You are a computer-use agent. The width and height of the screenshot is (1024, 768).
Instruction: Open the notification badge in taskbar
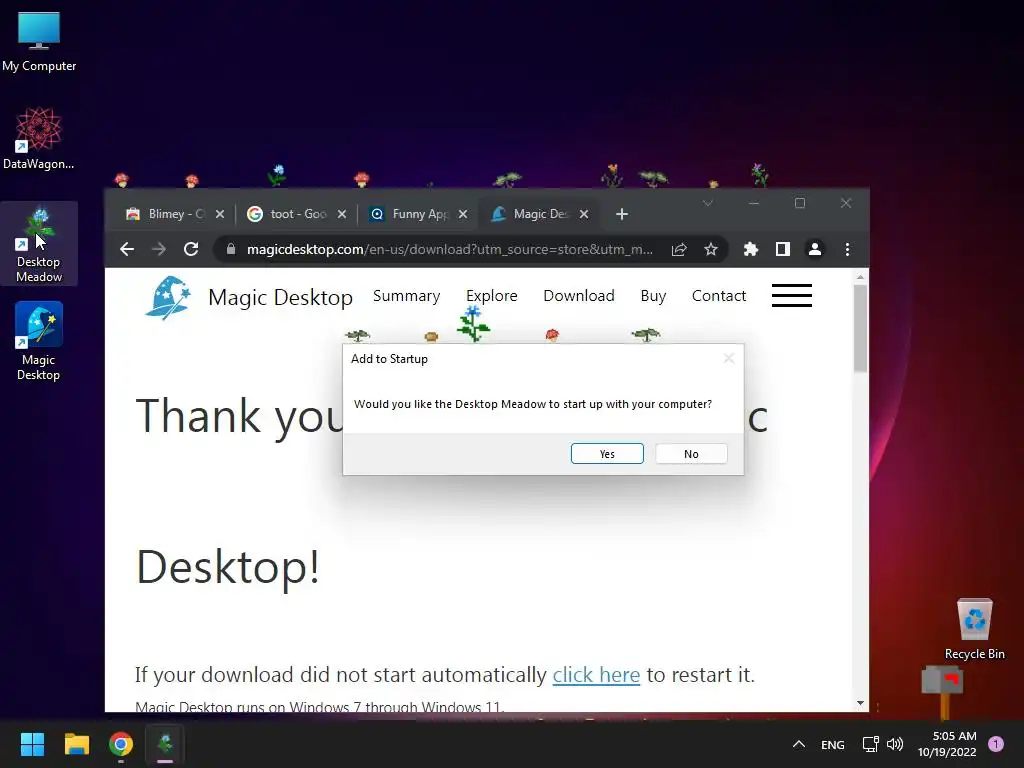coord(995,744)
